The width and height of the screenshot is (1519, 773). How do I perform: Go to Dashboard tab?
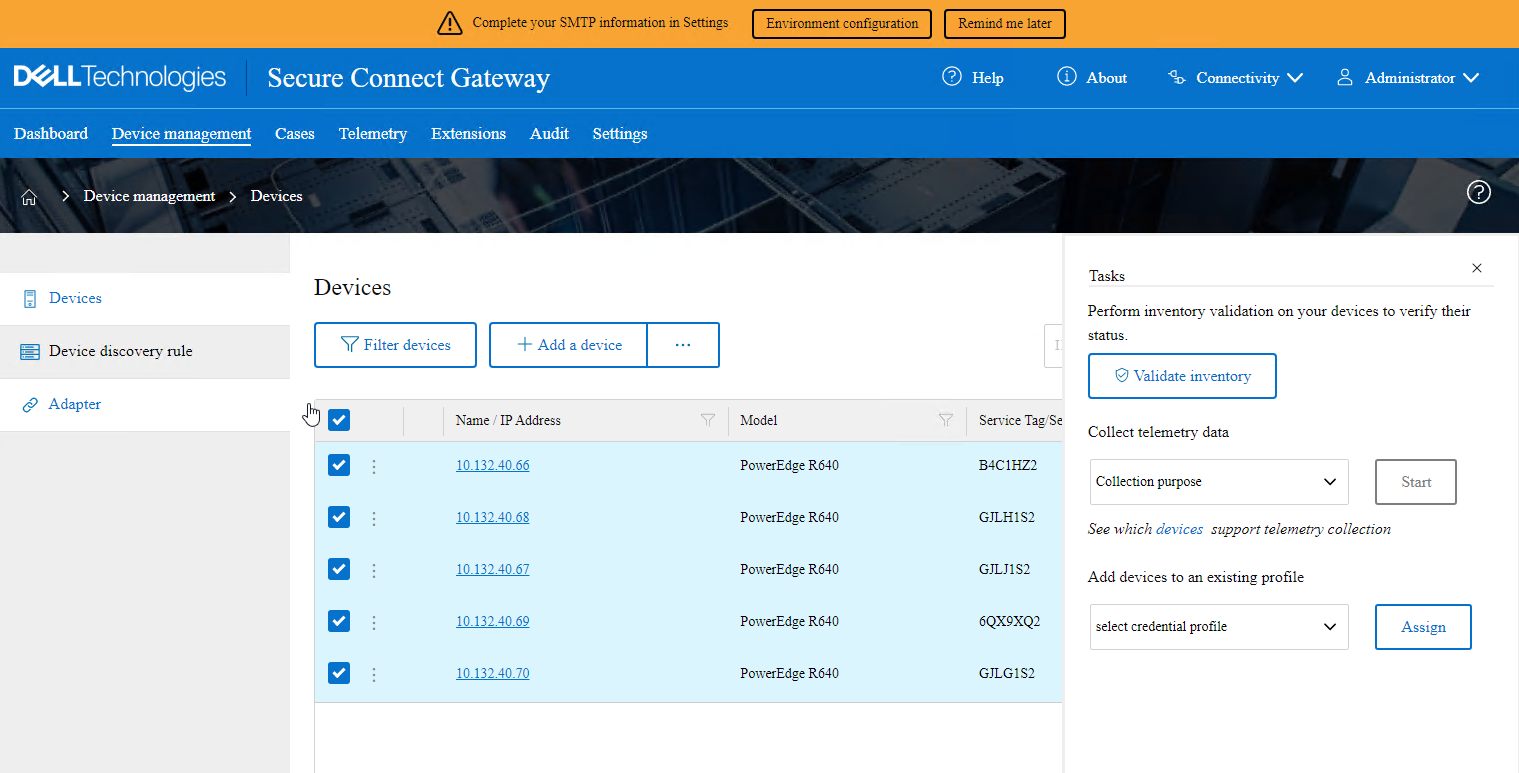[x=51, y=134]
